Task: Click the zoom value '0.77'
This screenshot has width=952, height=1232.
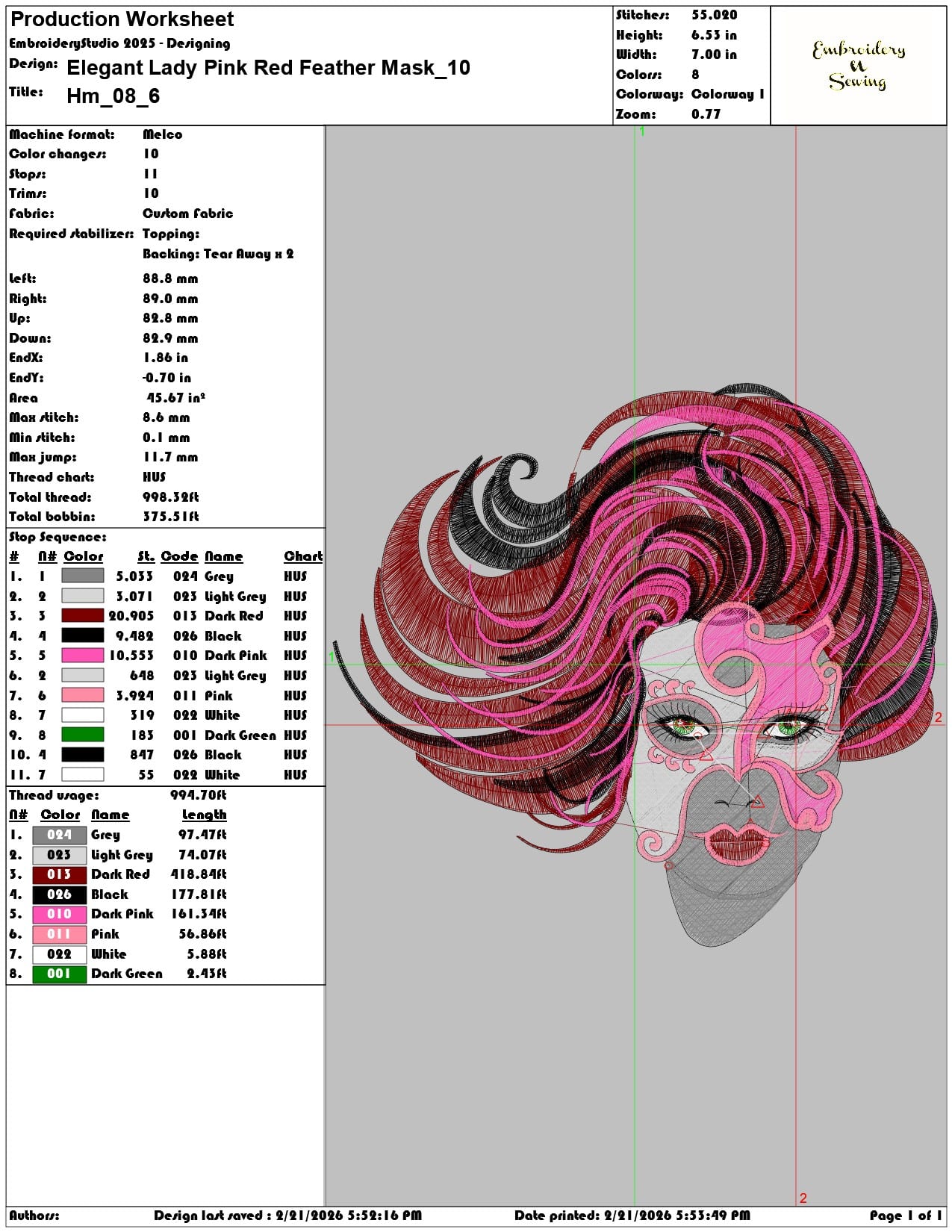Action: click(x=706, y=114)
